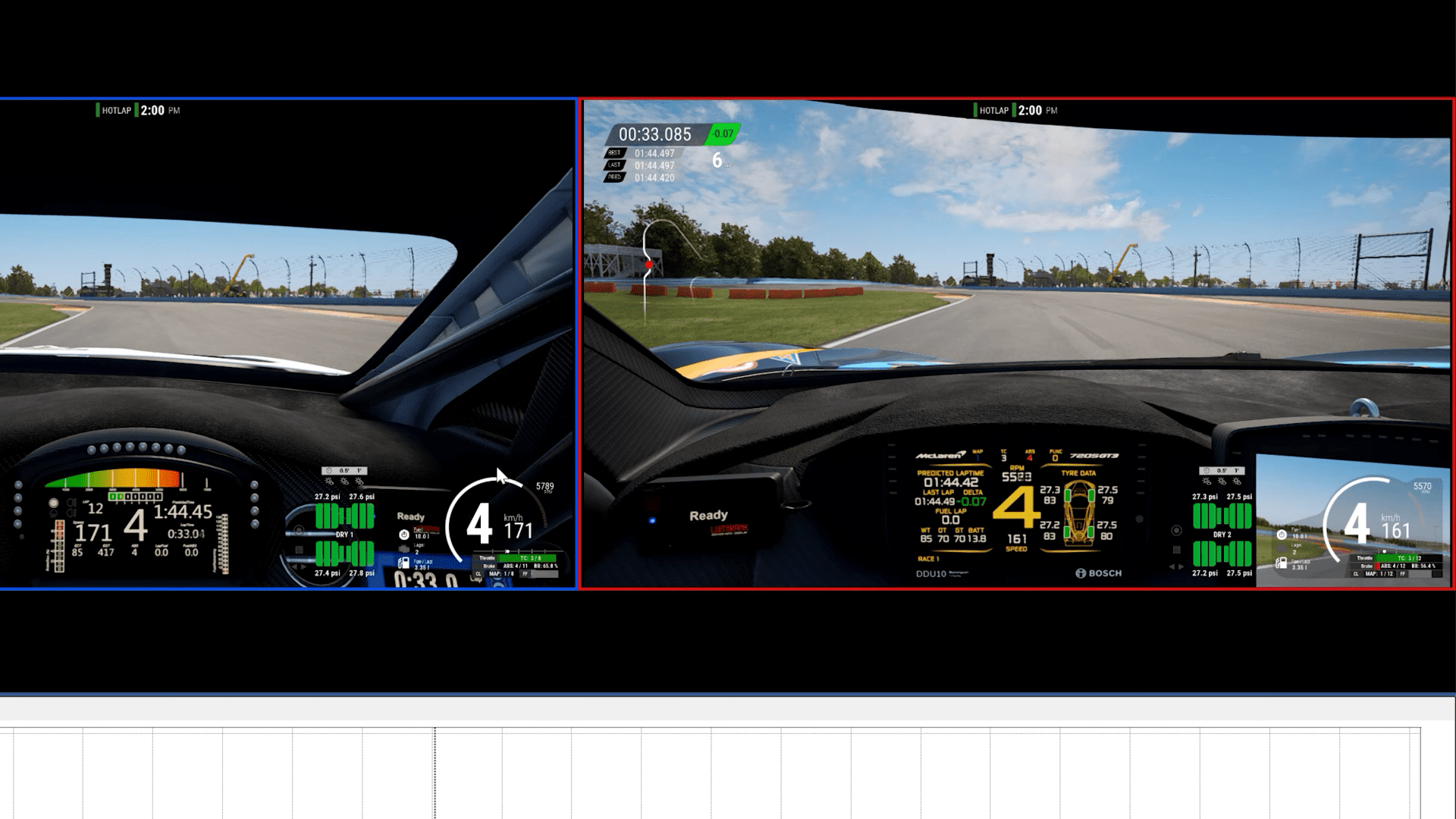This screenshot has width=1456, height=819.
Task: Click the engine icon above the Laps counter
Action: pyautogui.click(x=403, y=548)
